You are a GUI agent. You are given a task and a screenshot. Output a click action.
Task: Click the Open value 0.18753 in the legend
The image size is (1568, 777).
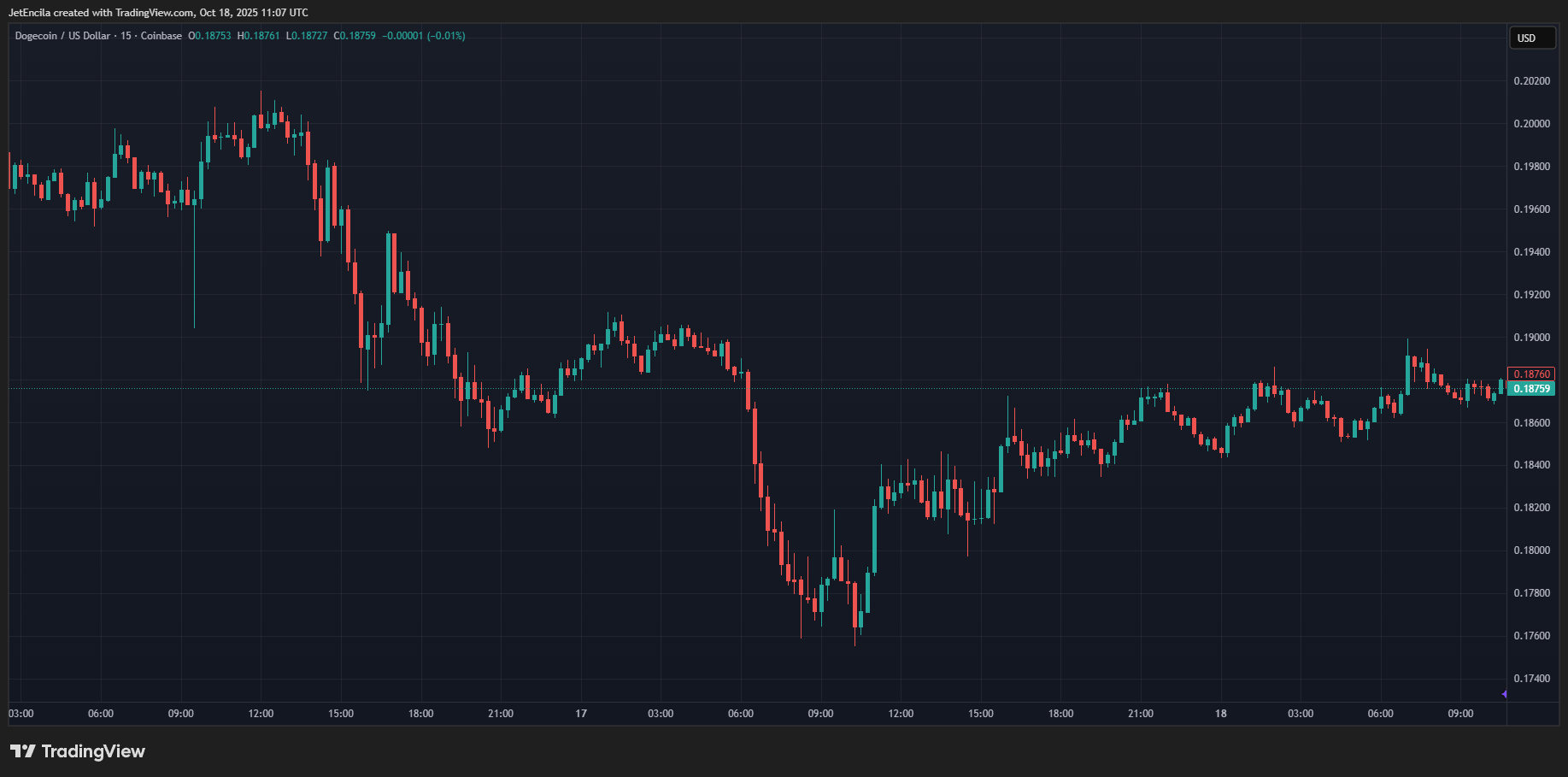tap(212, 36)
